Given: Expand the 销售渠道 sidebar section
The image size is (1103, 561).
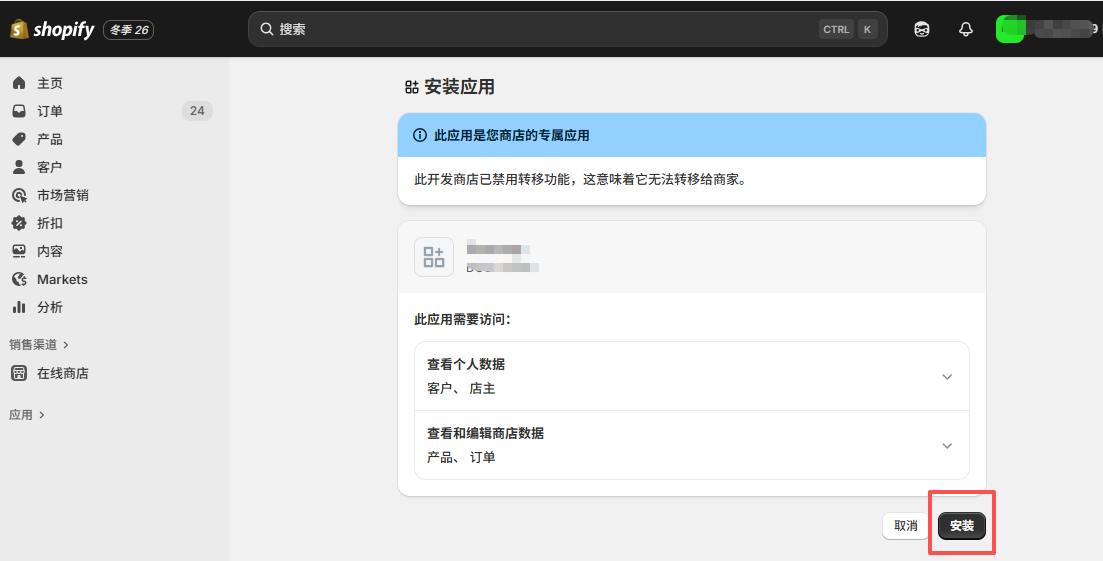Looking at the screenshot, I should click(x=39, y=344).
